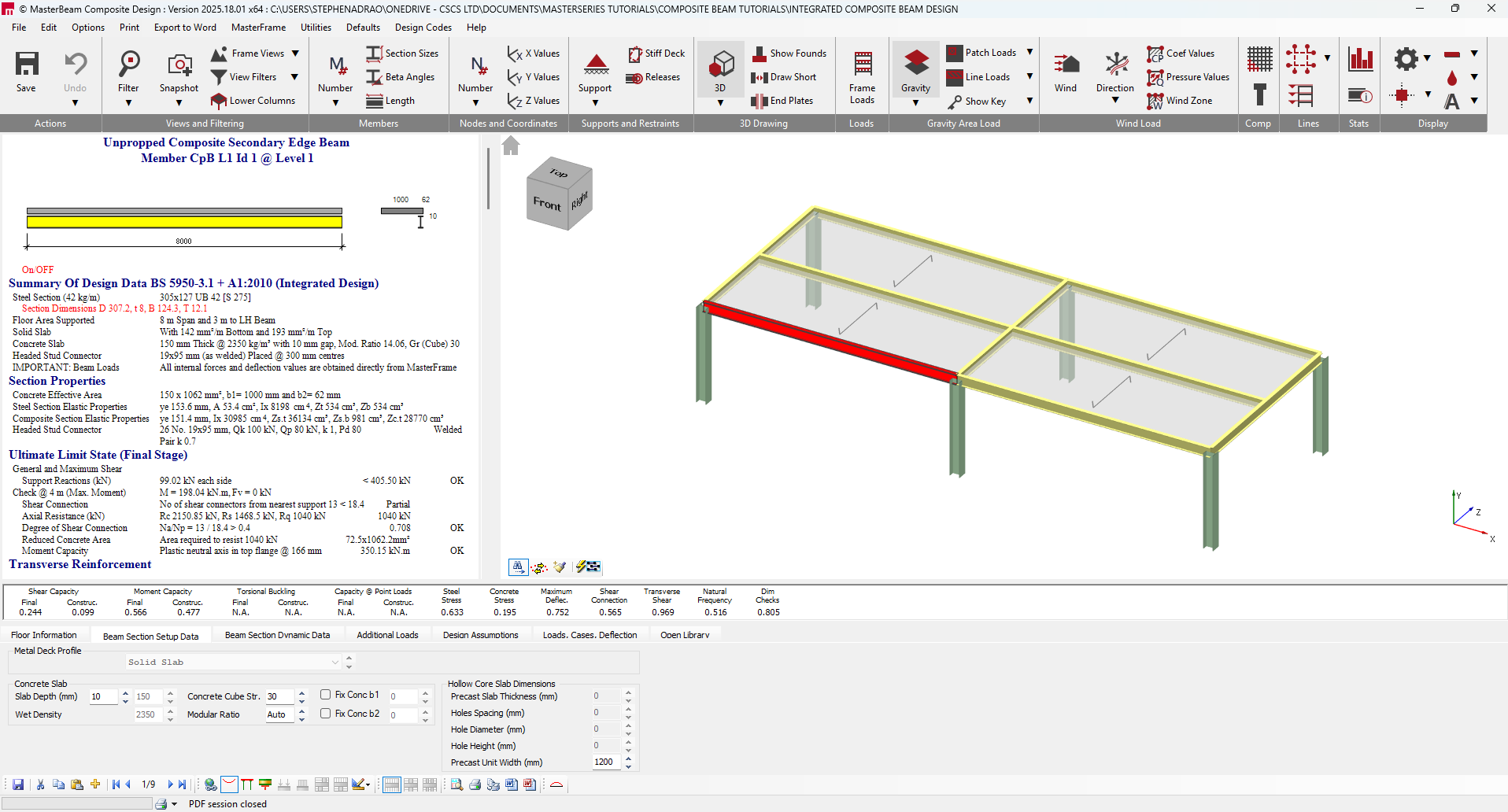
Task: Go to next beam with forward arrow
Action: coord(170,784)
